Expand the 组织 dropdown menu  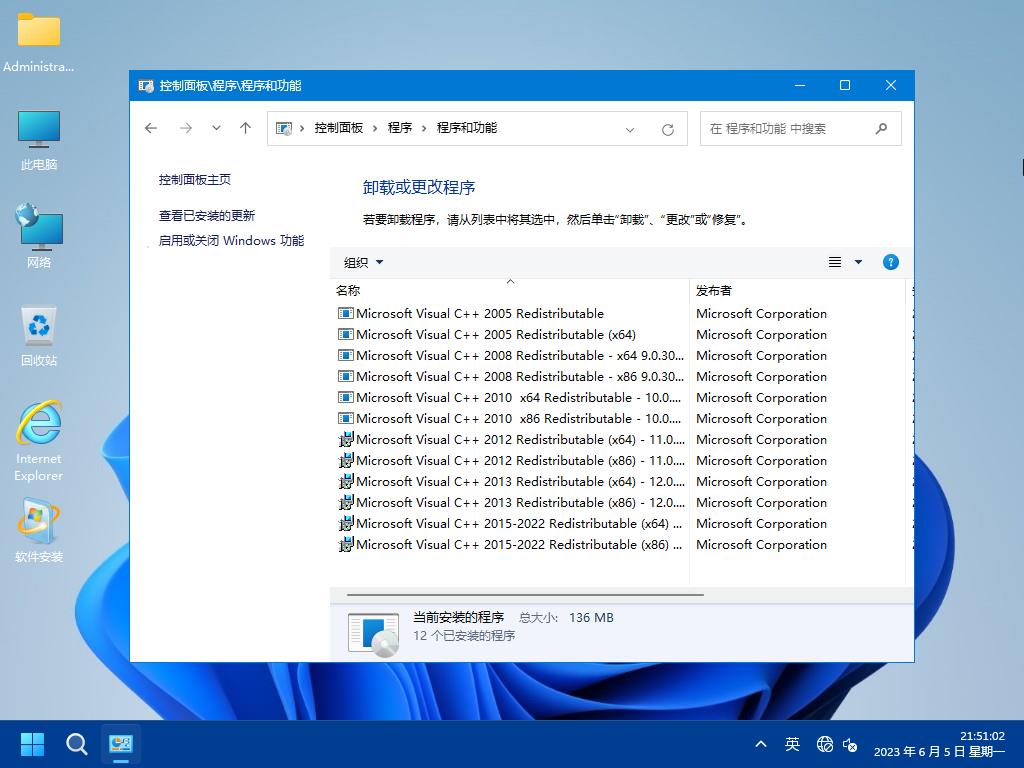363,262
